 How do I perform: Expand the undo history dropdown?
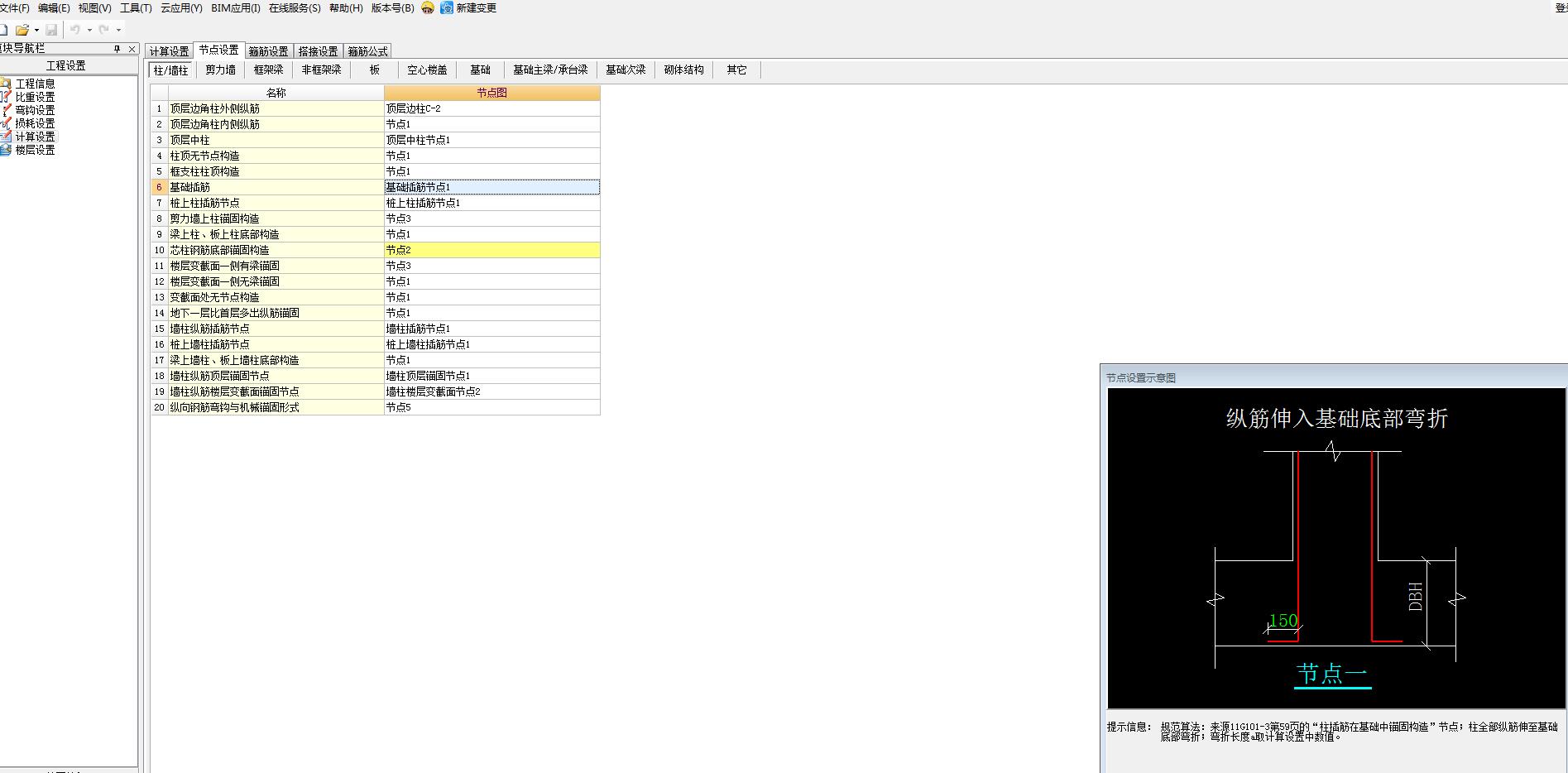click(89, 31)
